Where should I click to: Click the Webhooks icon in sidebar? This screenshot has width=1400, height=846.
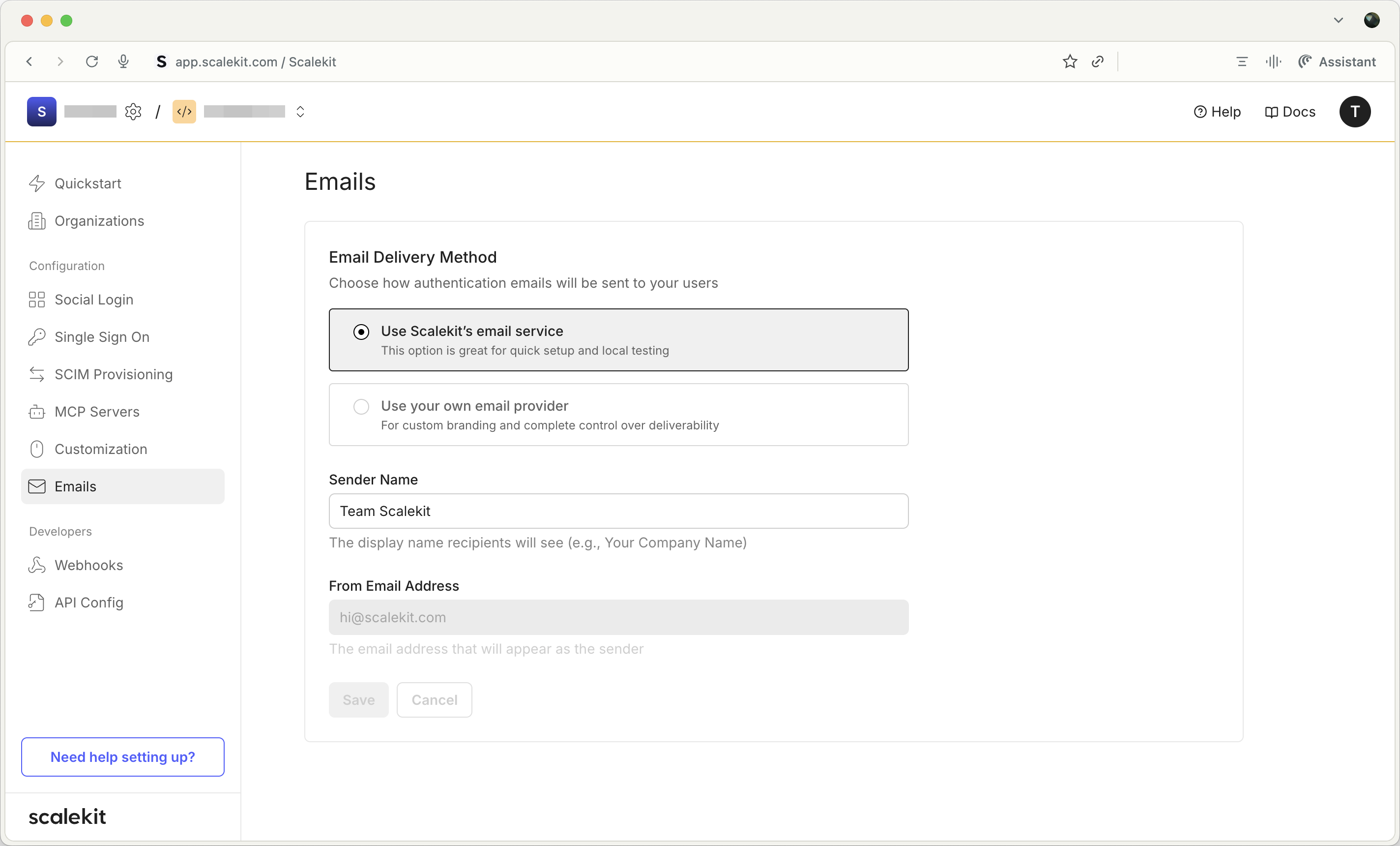36,565
